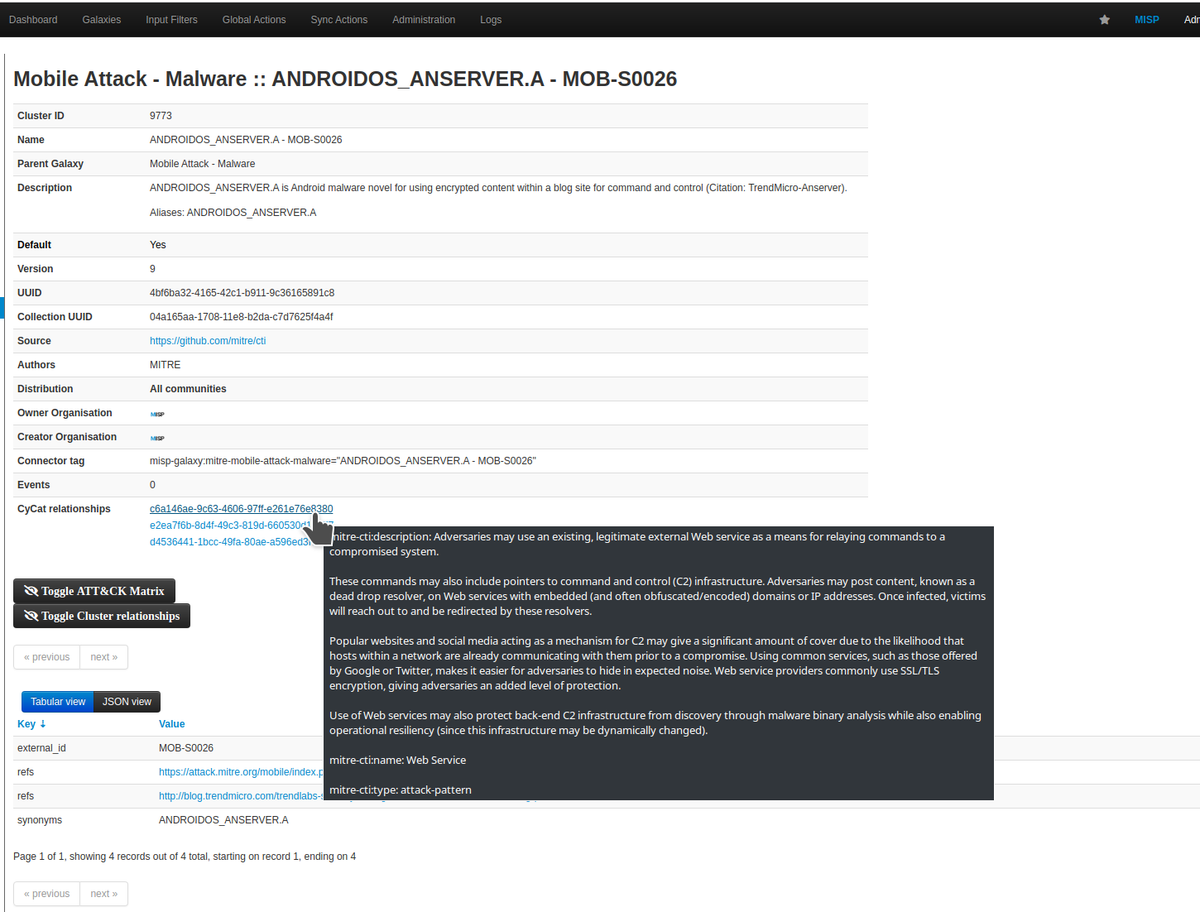Switch to Tabular view

click(57, 702)
